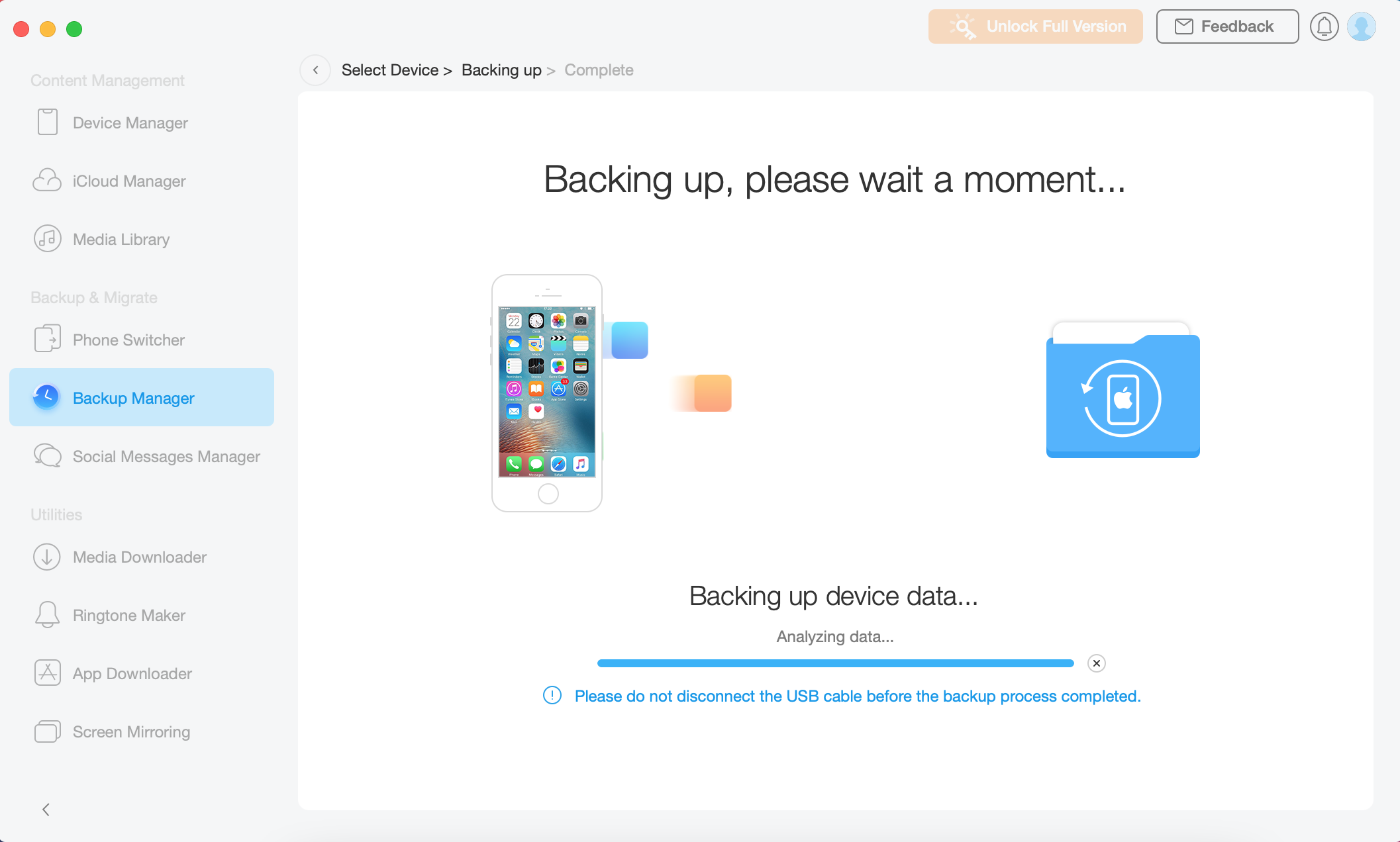Navigate back using breadcrumb arrow
The height and width of the screenshot is (842, 1400).
pos(314,69)
